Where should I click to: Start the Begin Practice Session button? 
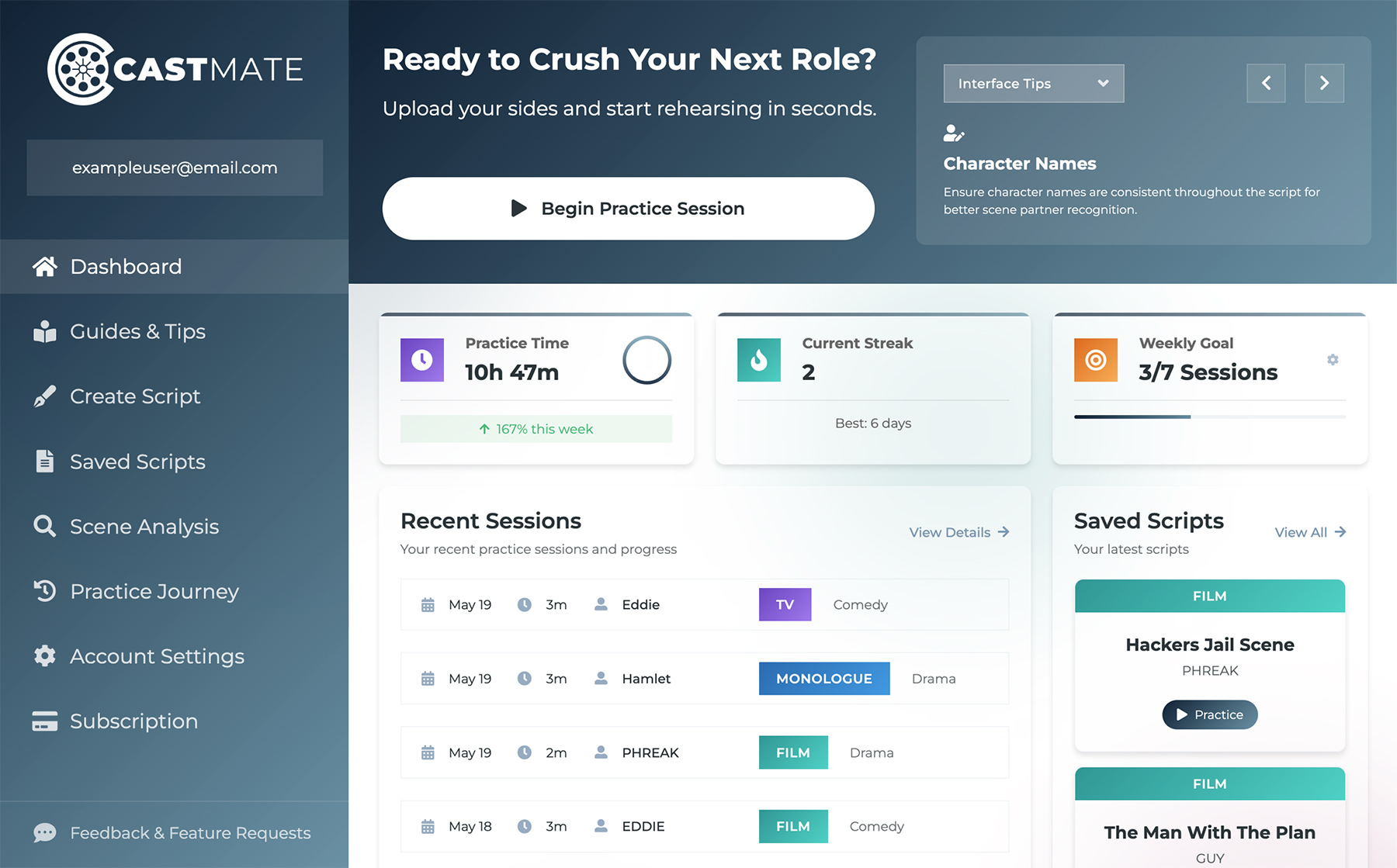tap(628, 209)
